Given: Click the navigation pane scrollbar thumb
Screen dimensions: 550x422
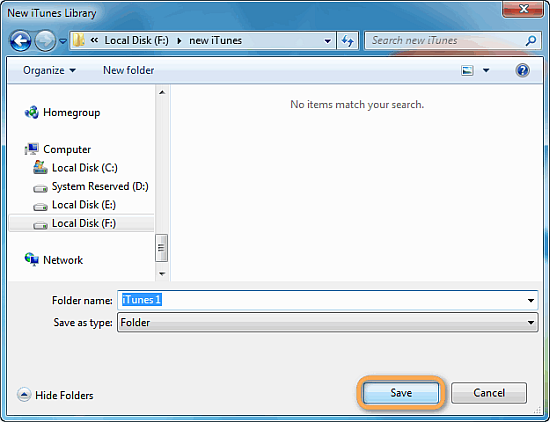Looking at the screenshot, I should [x=161, y=248].
